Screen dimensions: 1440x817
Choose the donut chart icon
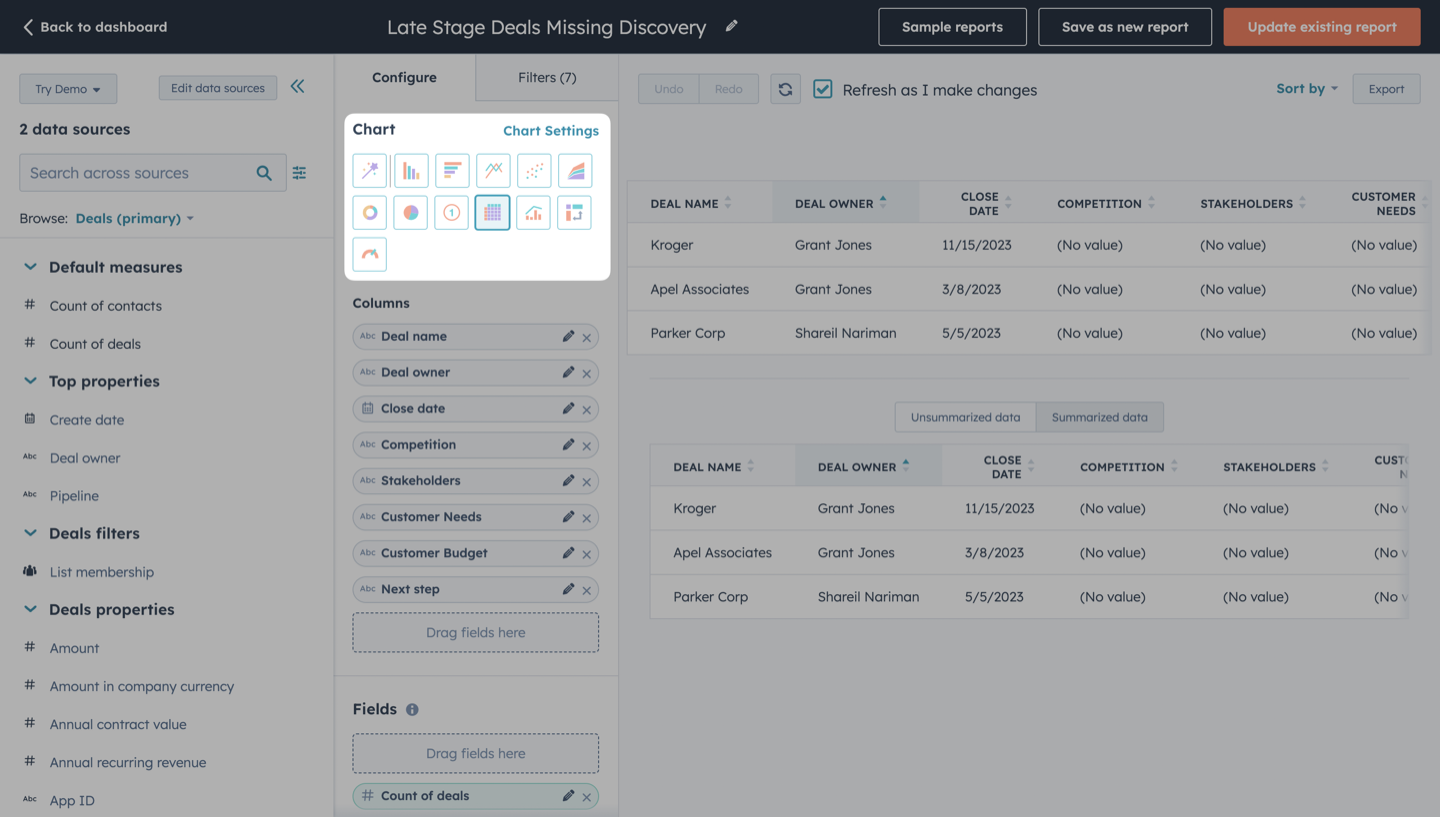(370, 213)
